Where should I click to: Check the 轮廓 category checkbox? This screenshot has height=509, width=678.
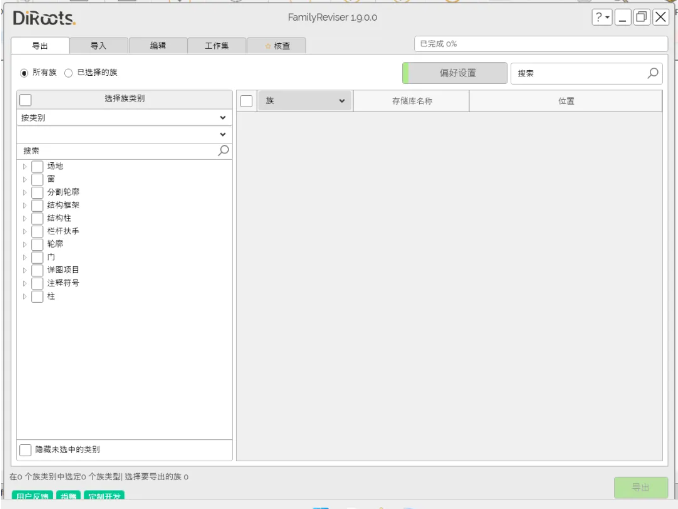[37, 244]
